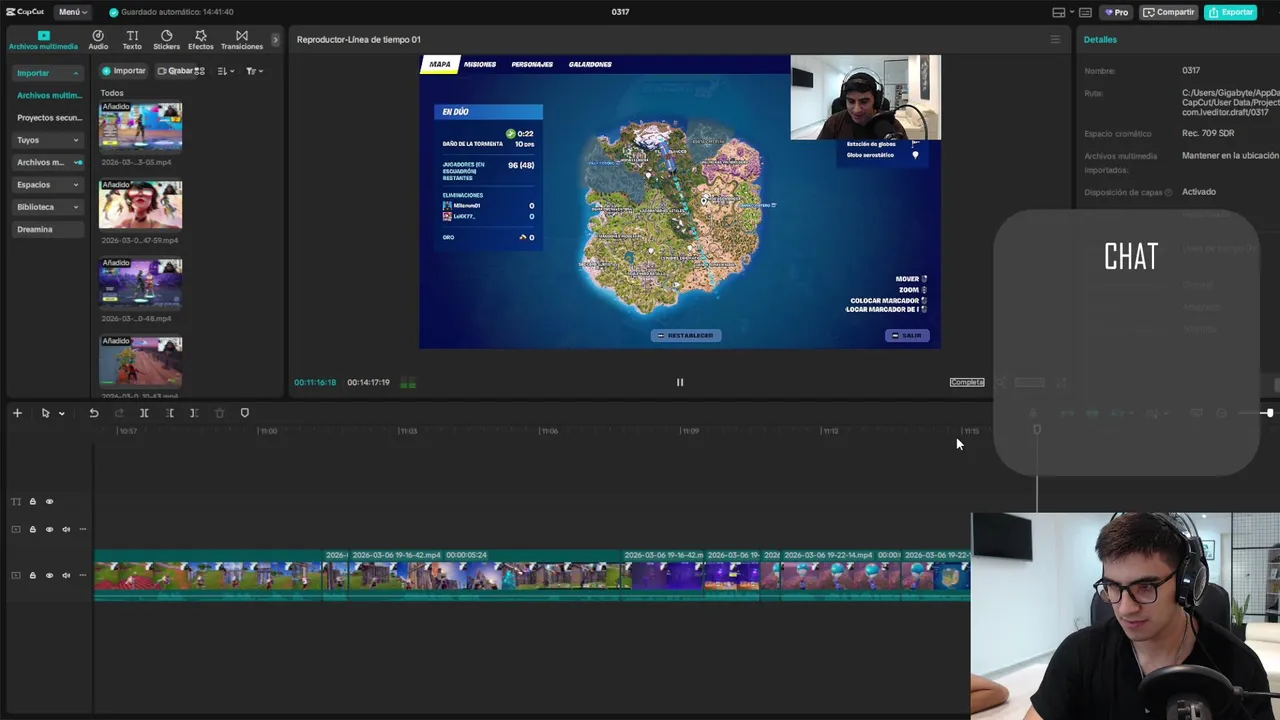Hide the text track with eye icon
This screenshot has width=1280, height=720.
tap(49, 502)
